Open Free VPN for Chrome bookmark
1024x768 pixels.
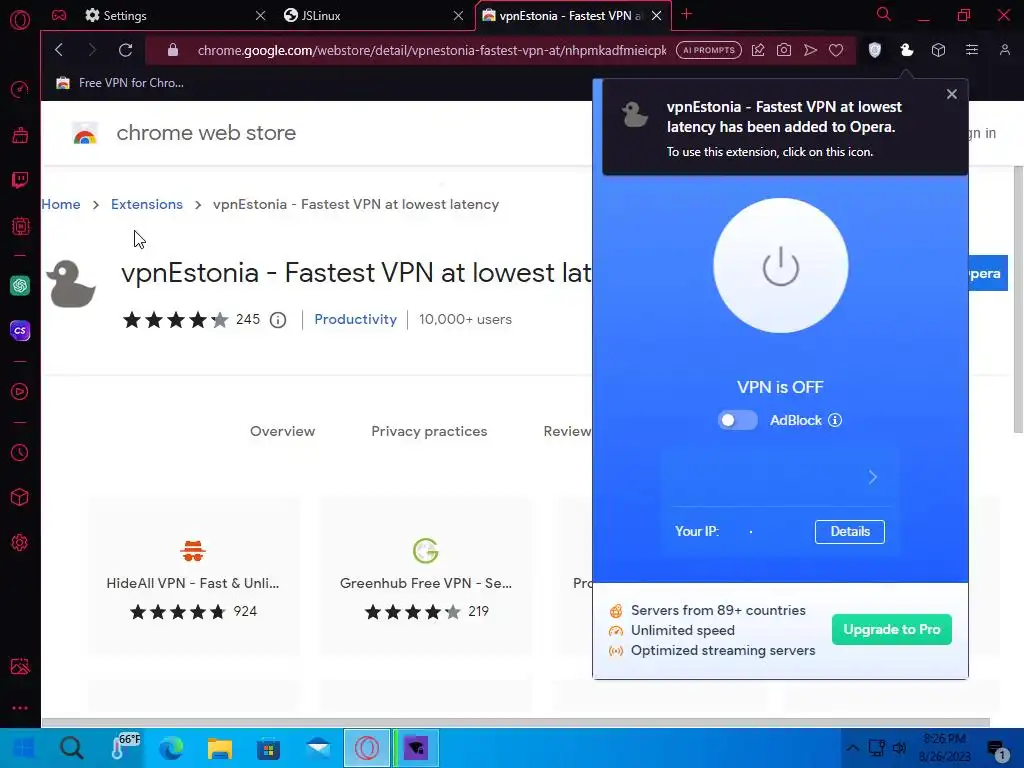click(x=120, y=83)
